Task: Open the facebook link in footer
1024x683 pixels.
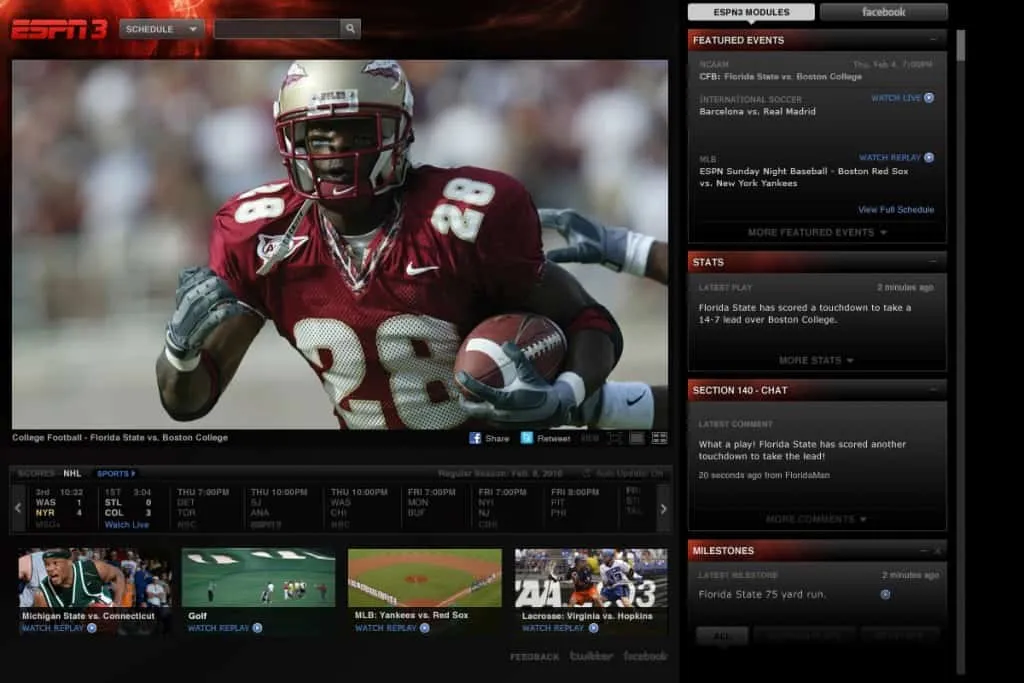Action: tap(645, 656)
